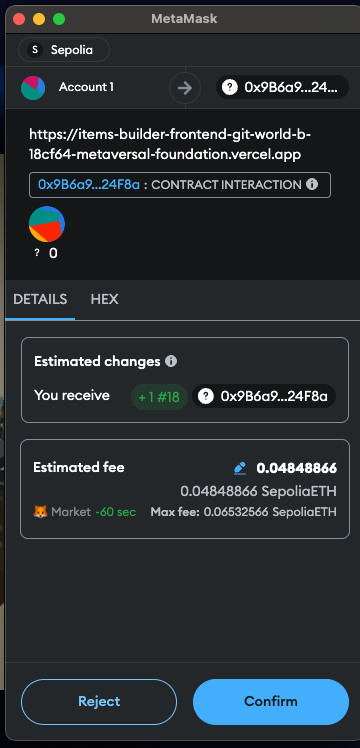The width and height of the screenshot is (360, 748).
Task: Click the Market -60 sec gas option
Action: (84, 512)
